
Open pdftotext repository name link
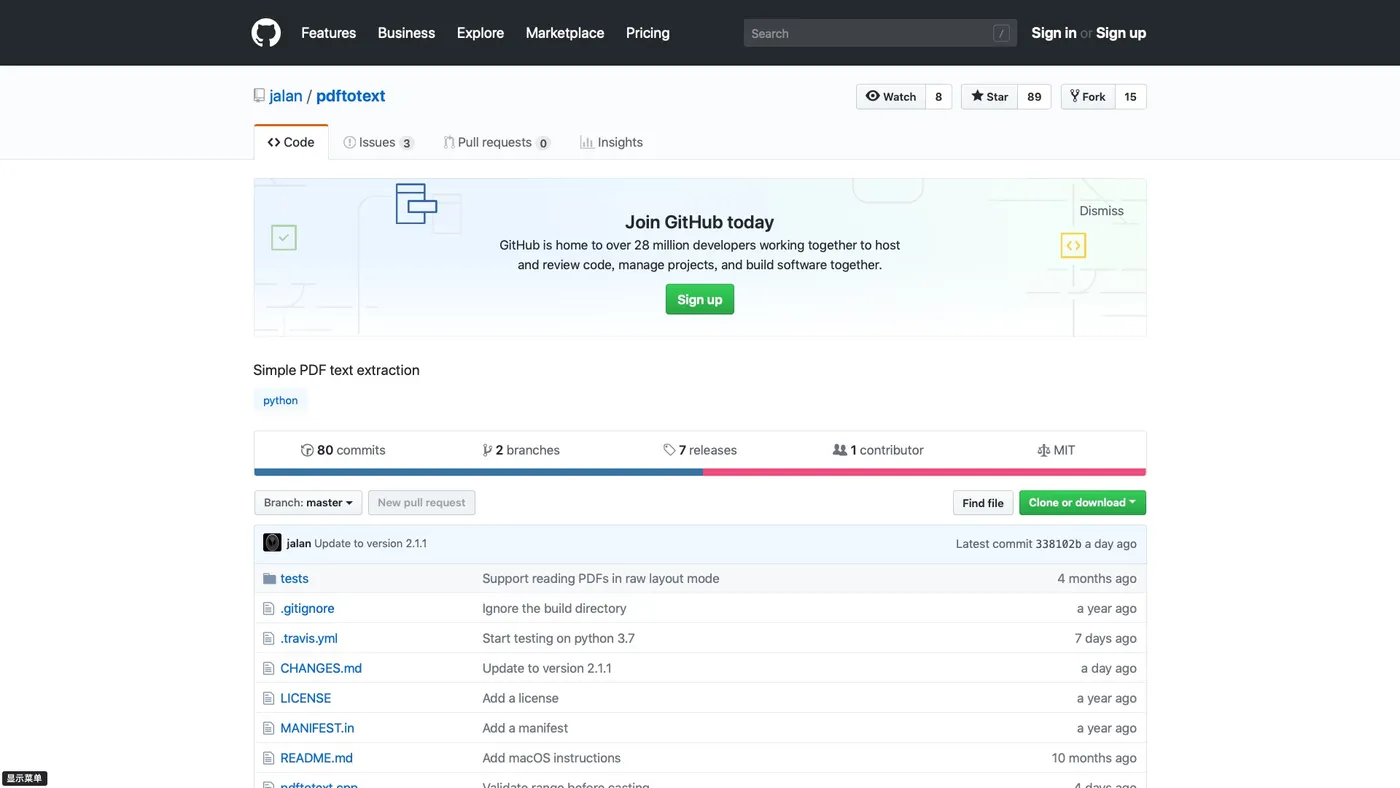click(351, 96)
